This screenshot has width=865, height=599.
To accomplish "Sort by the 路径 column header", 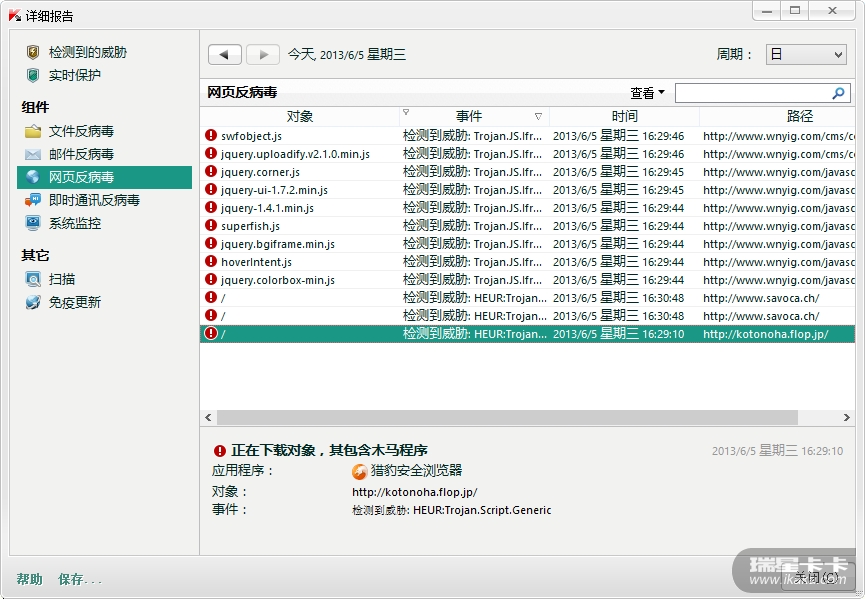I will click(x=799, y=116).
